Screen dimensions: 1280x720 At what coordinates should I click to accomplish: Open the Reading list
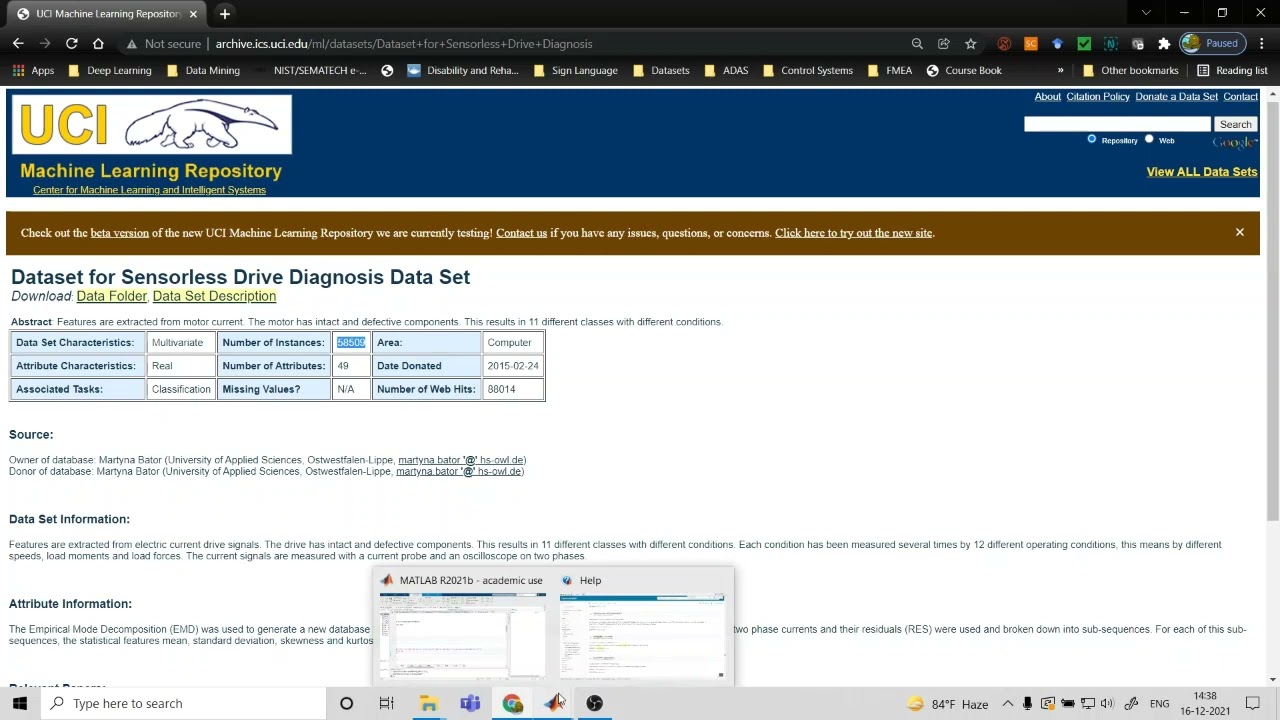click(x=1232, y=71)
